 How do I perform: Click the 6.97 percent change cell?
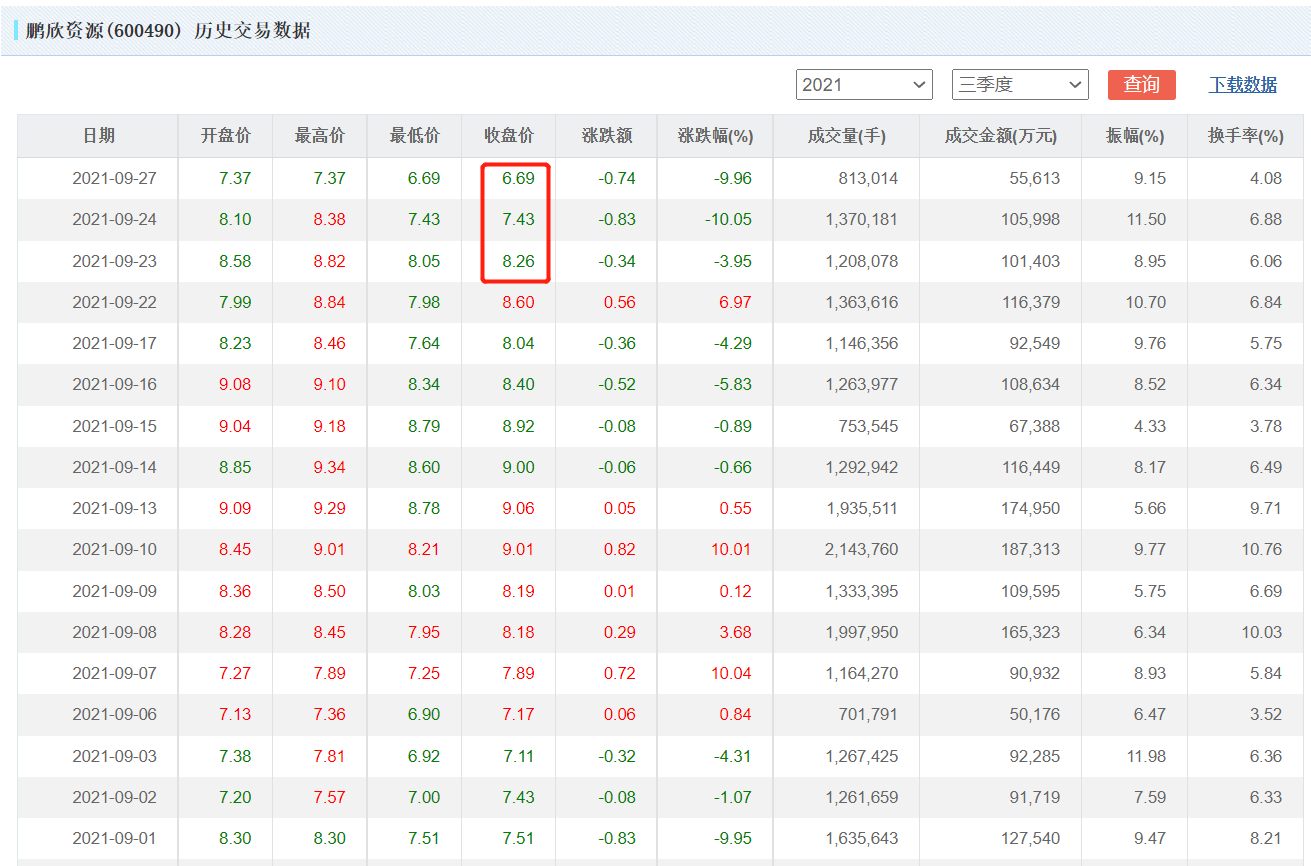(x=735, y=303)
